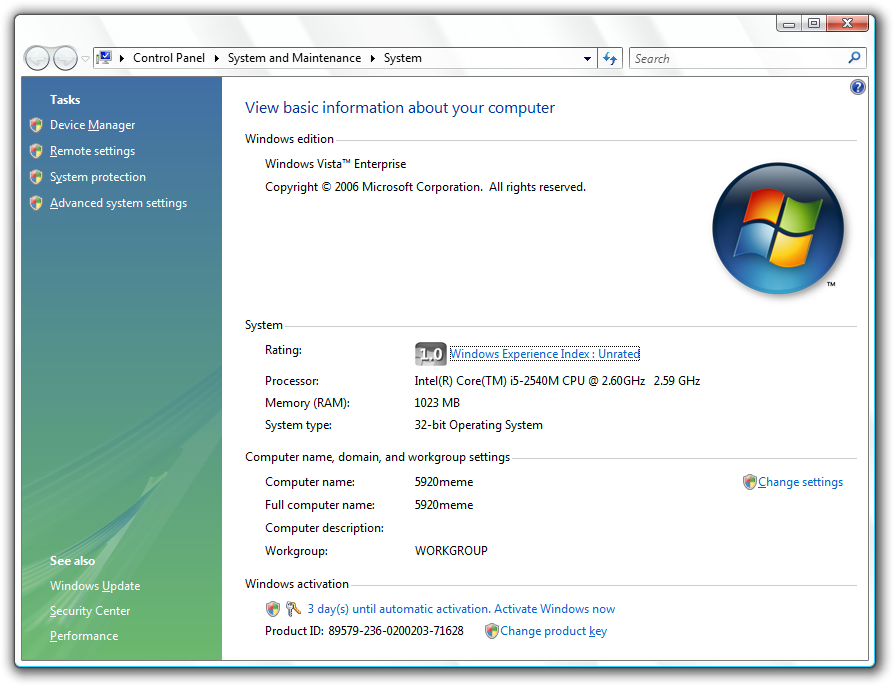The image size is (894, 686).
Task: Open Device Manager from Tasks
Action: pos(92,125)
